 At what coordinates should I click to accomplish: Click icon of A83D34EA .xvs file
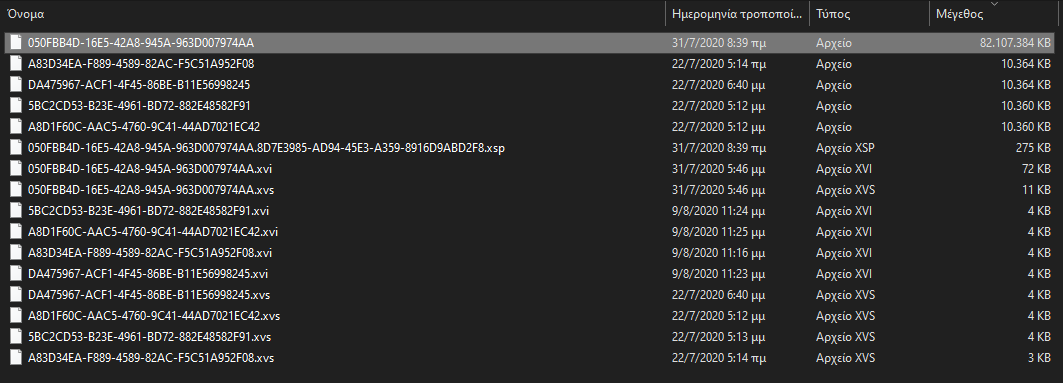(x=16, y=358)
